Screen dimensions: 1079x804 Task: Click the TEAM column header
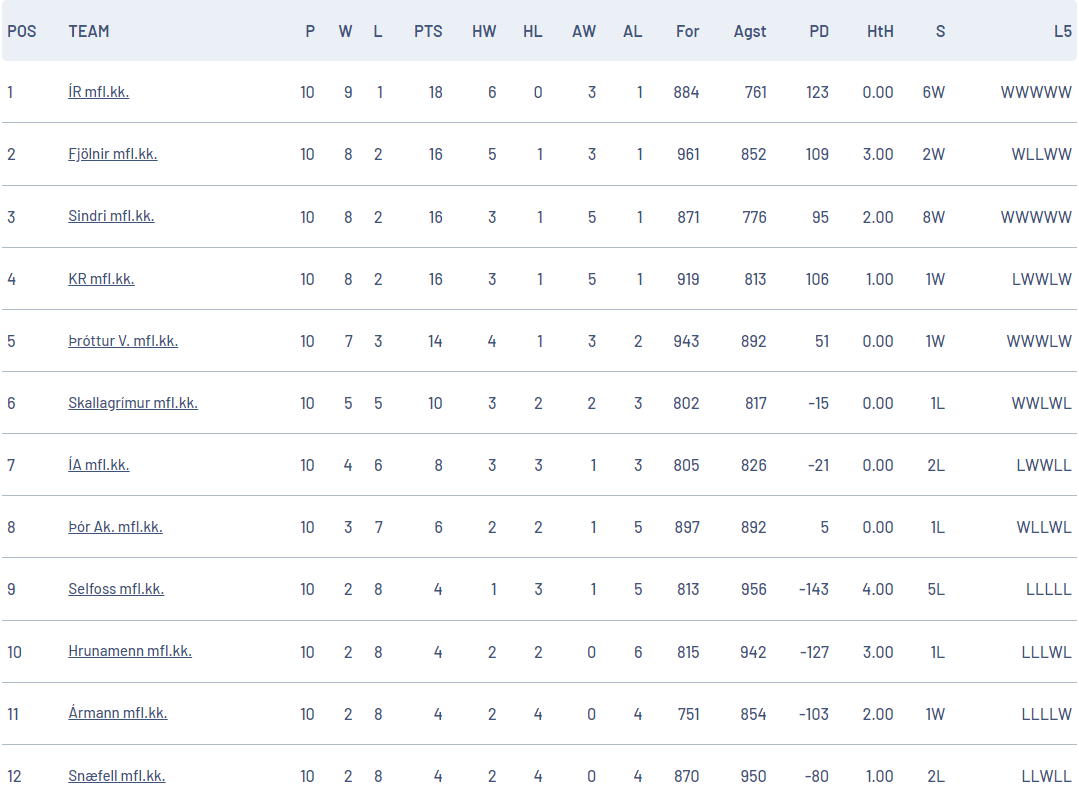pyautogui.click(x=89, y=32)
